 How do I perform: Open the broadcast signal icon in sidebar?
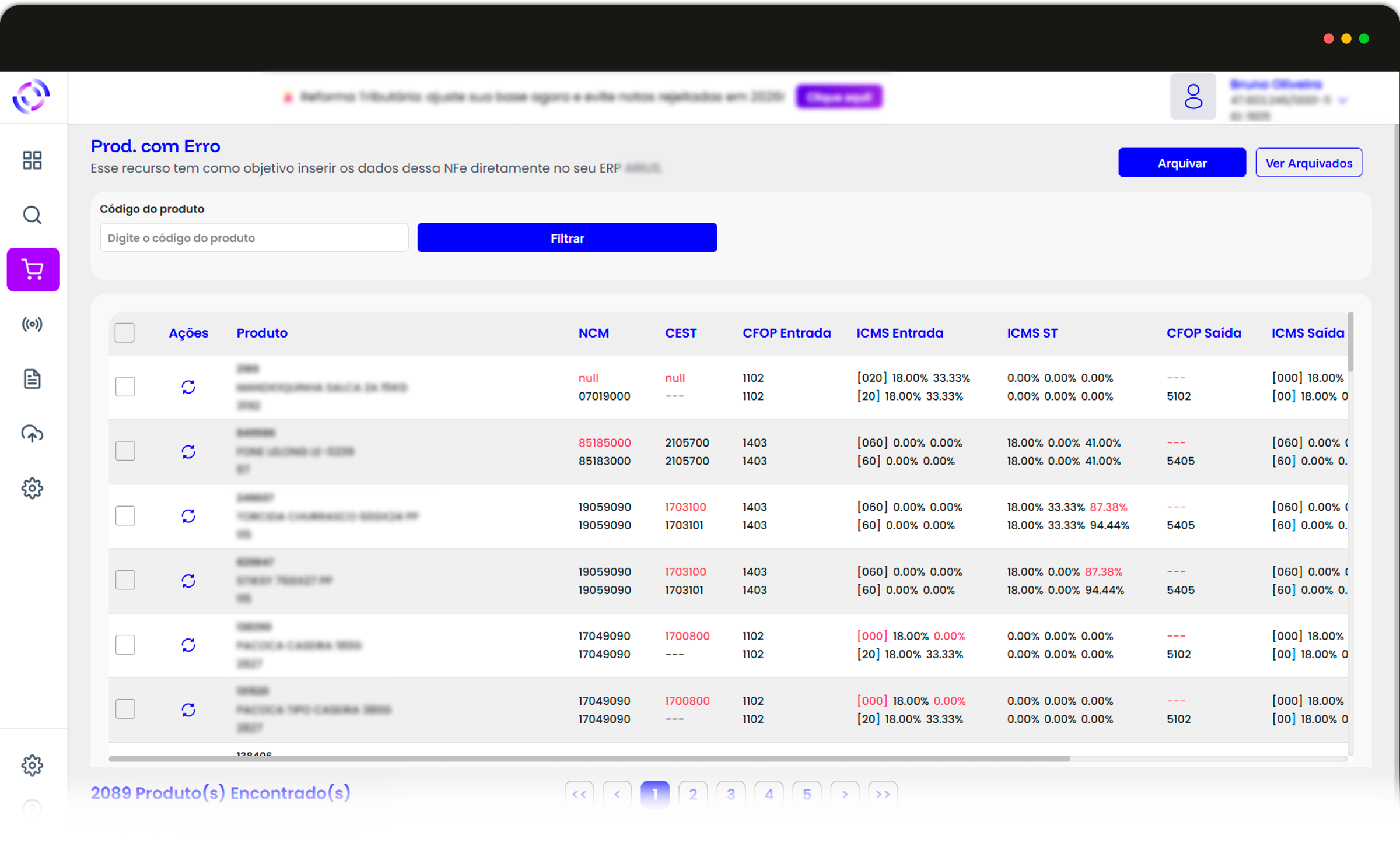tap(32, 324)
